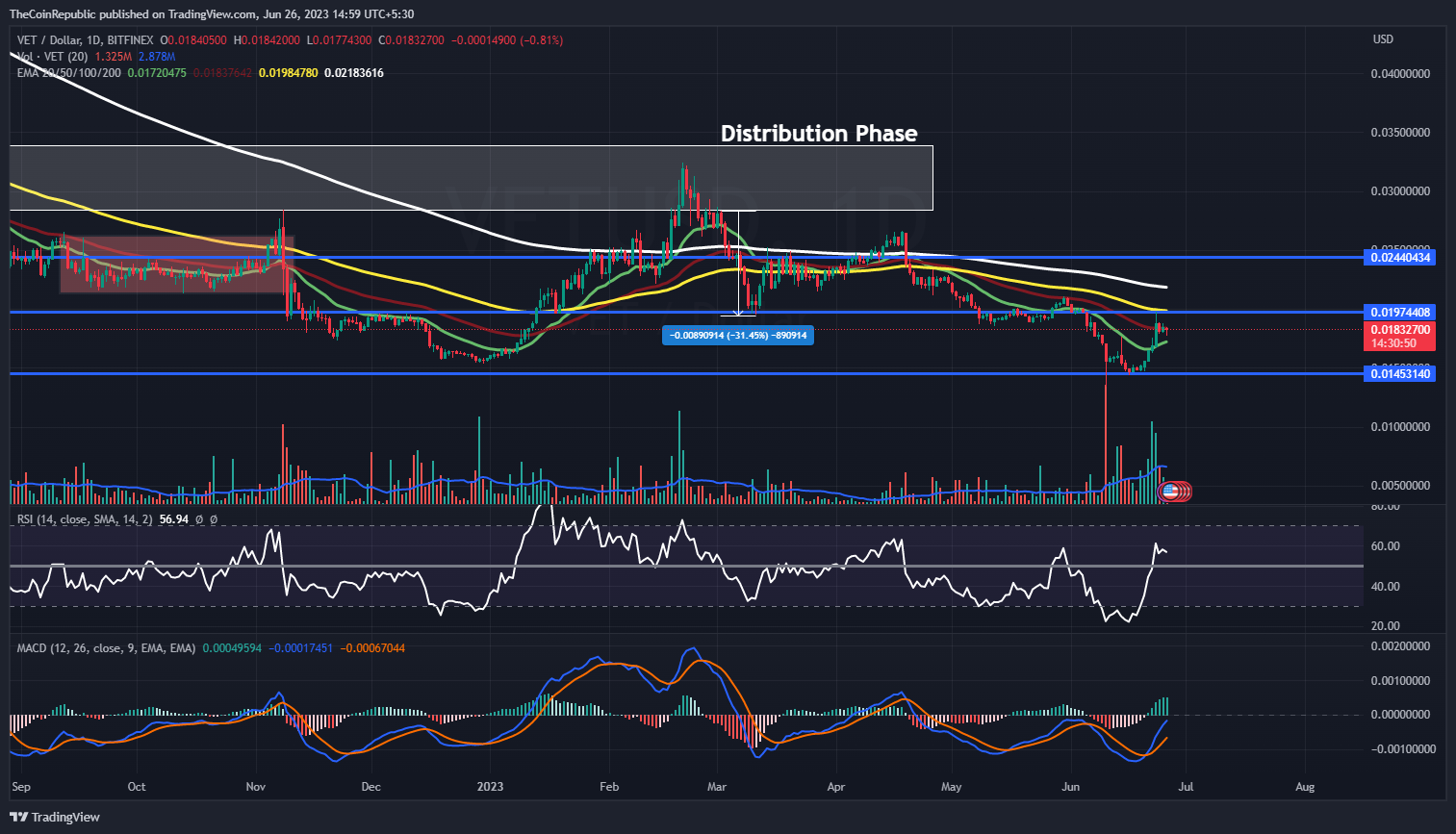Click the 0.00500000 price axis label
The image size is (1456, 834).
coord(1400,486)
